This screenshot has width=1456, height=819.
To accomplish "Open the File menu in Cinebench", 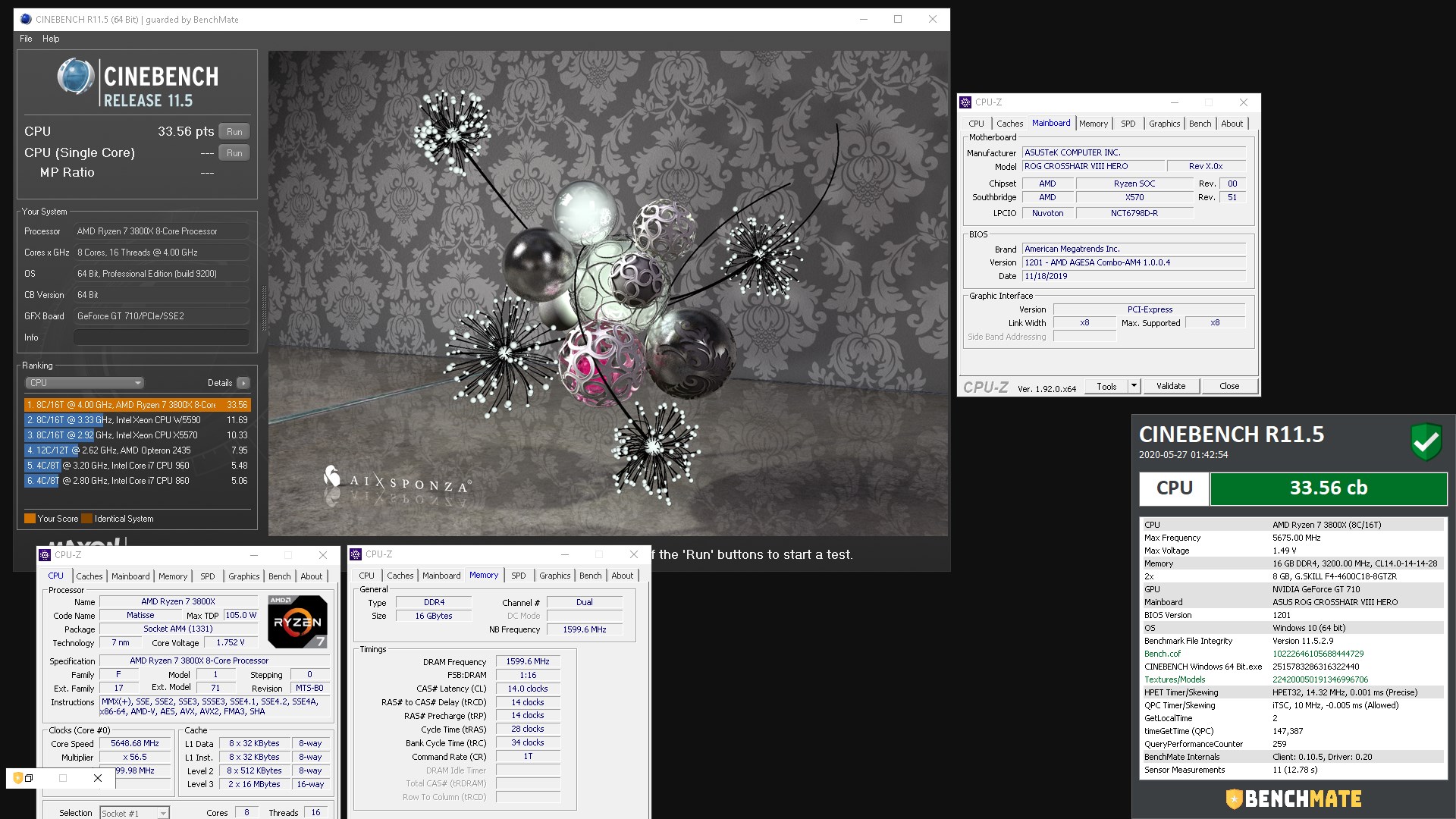I will 26,39.
